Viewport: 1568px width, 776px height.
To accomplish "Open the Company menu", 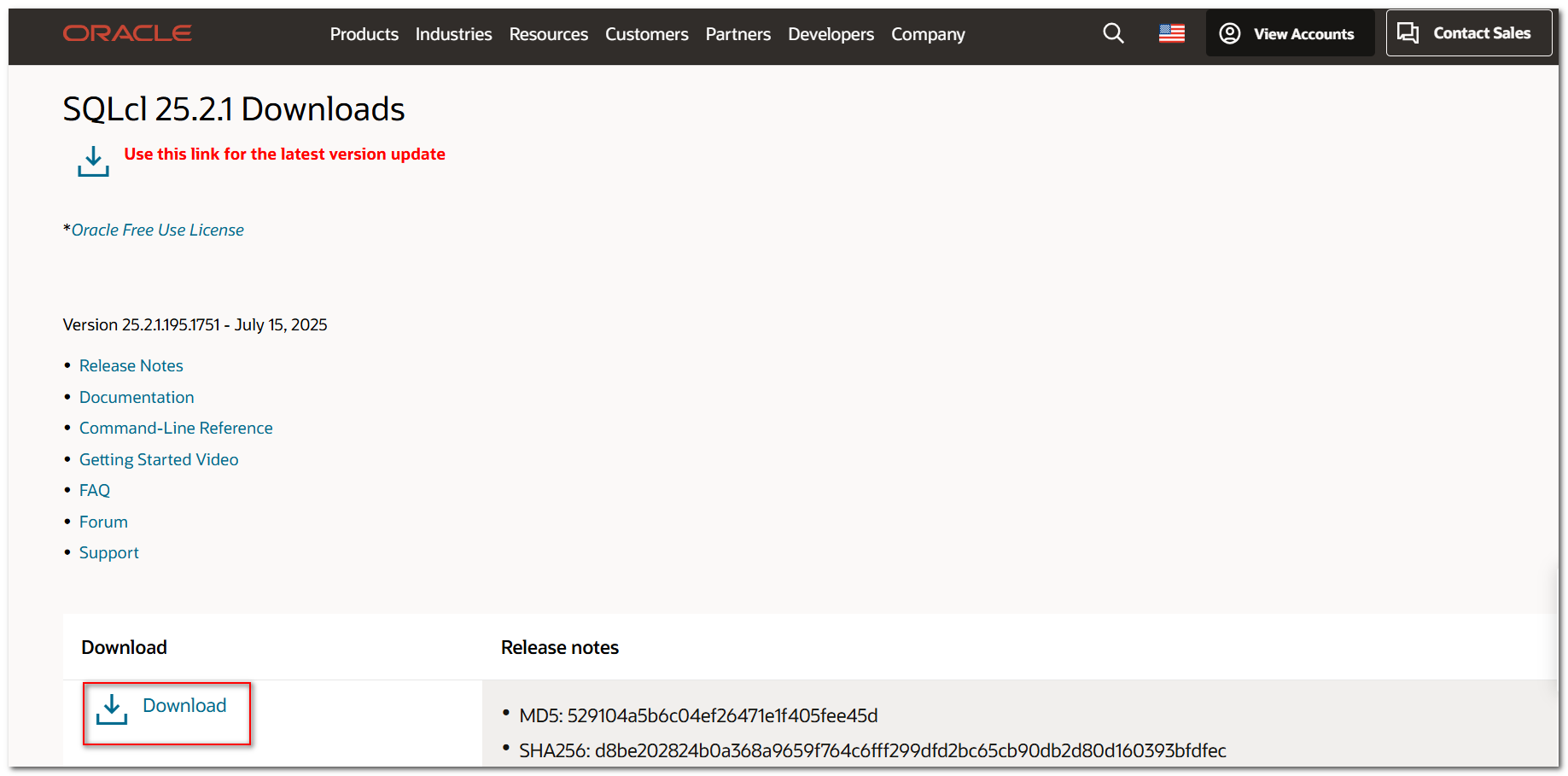I will (928, 34).
